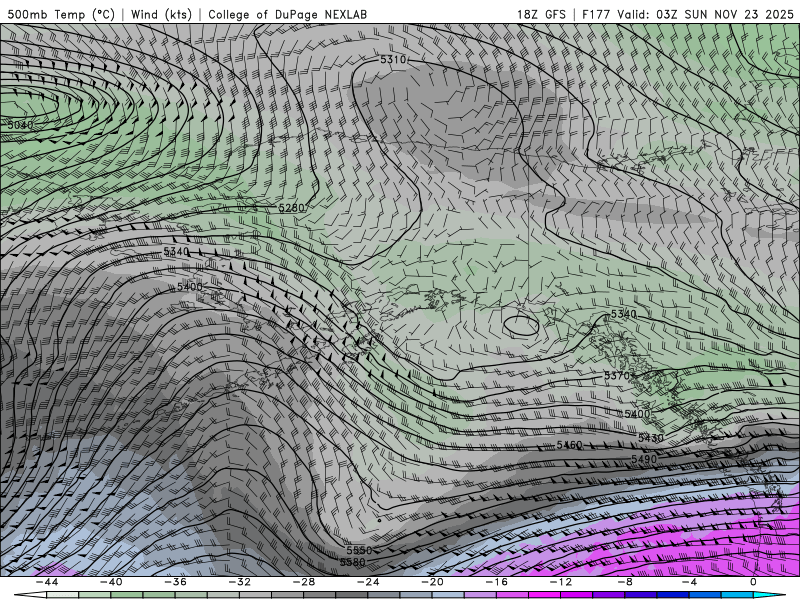Viewport: 800px width, 600px height.
Task: Click the -4 colorbar tick label
Action: click(689, 582)
